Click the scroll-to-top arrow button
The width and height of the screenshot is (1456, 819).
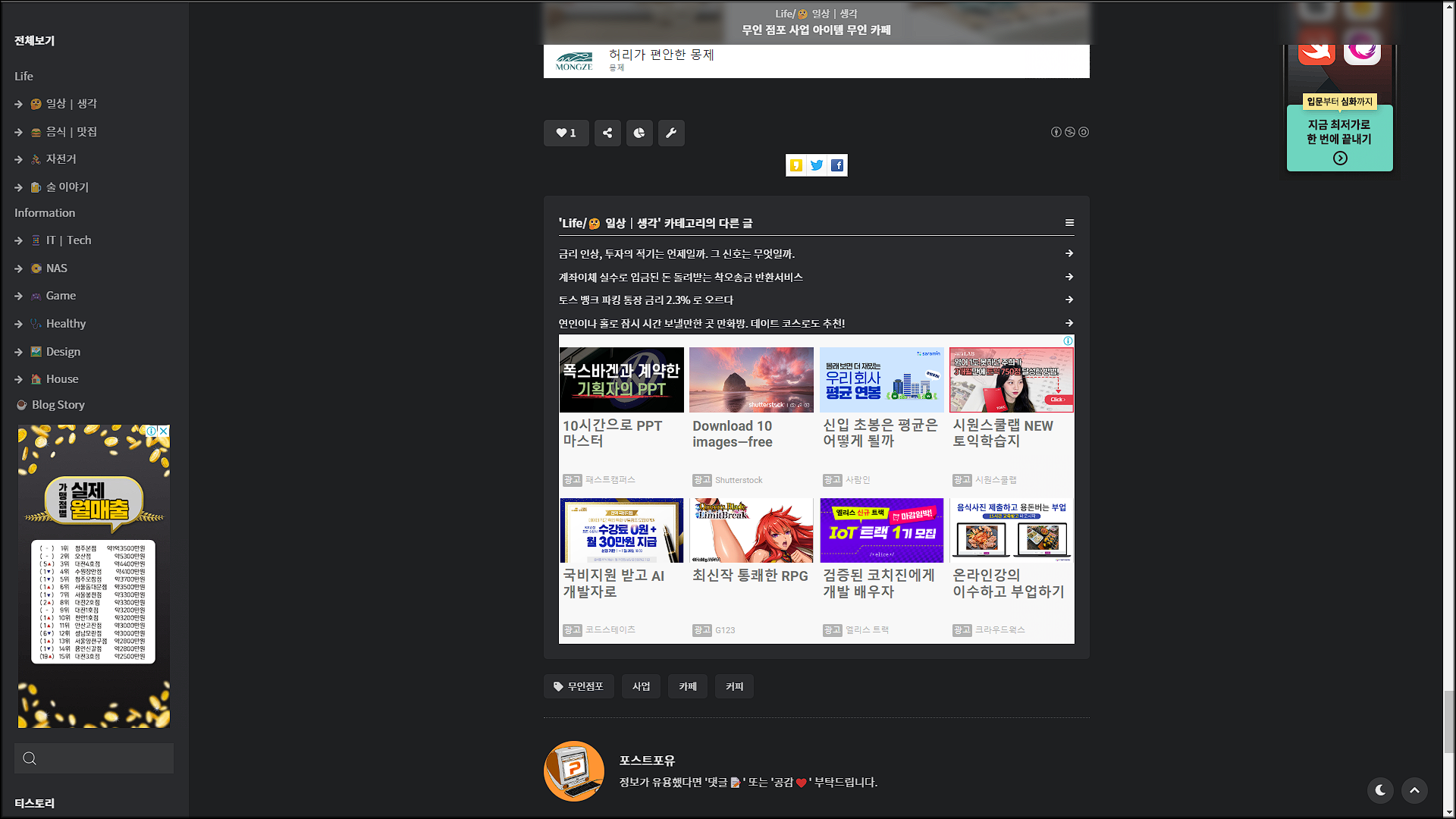(x=1414, y=790)
